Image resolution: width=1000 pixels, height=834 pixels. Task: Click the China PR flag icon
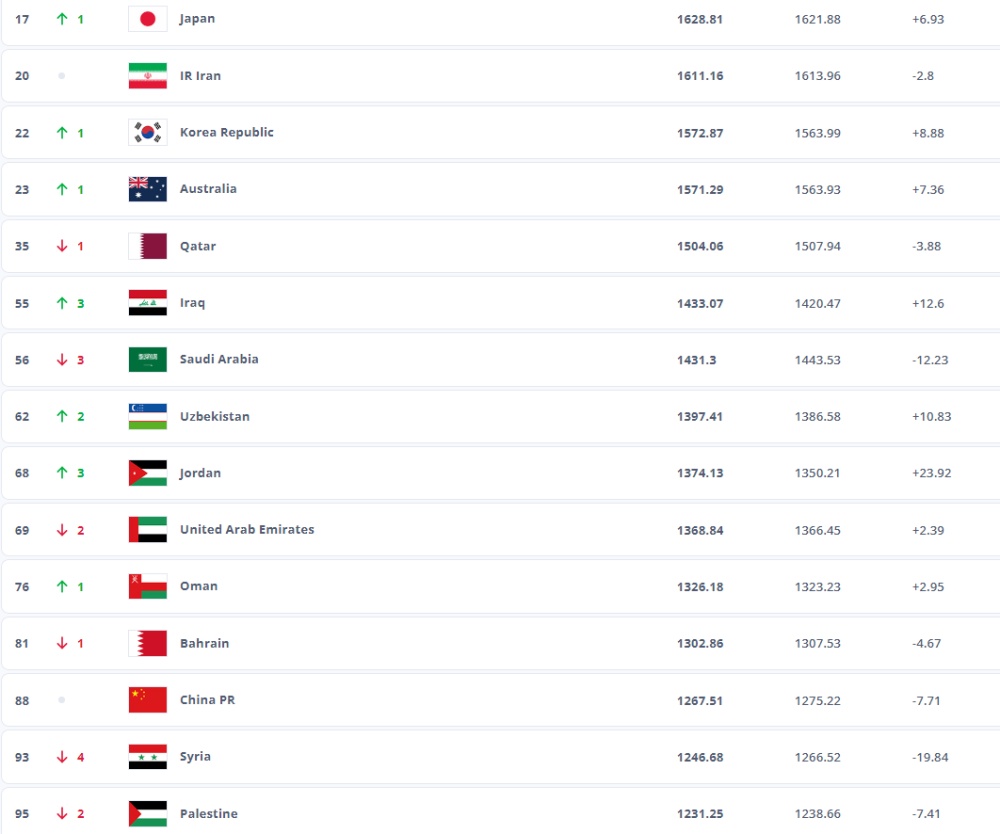coord(147,700)
